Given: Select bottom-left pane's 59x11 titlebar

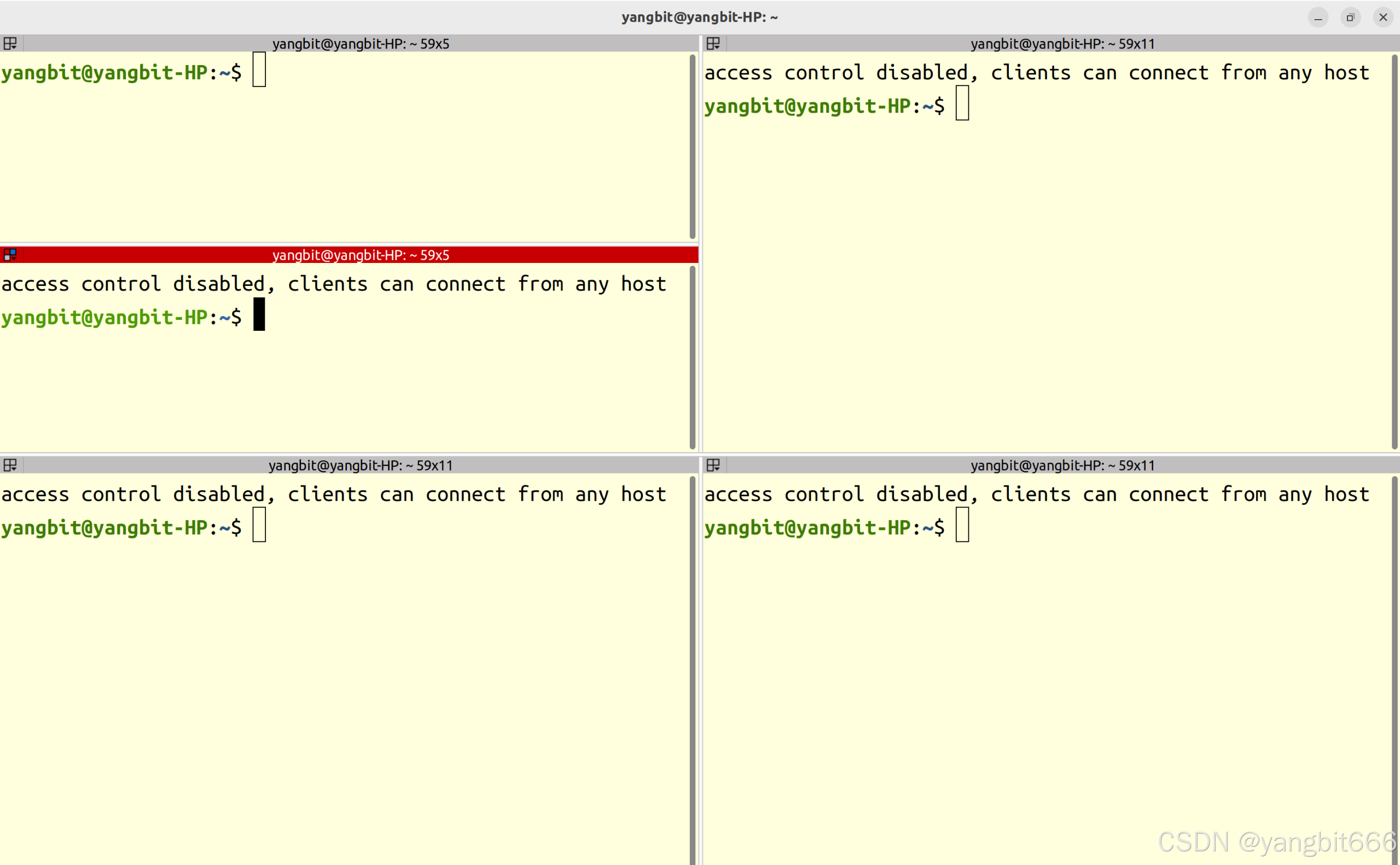Looking at the screenshot, I should pos(361,466).
